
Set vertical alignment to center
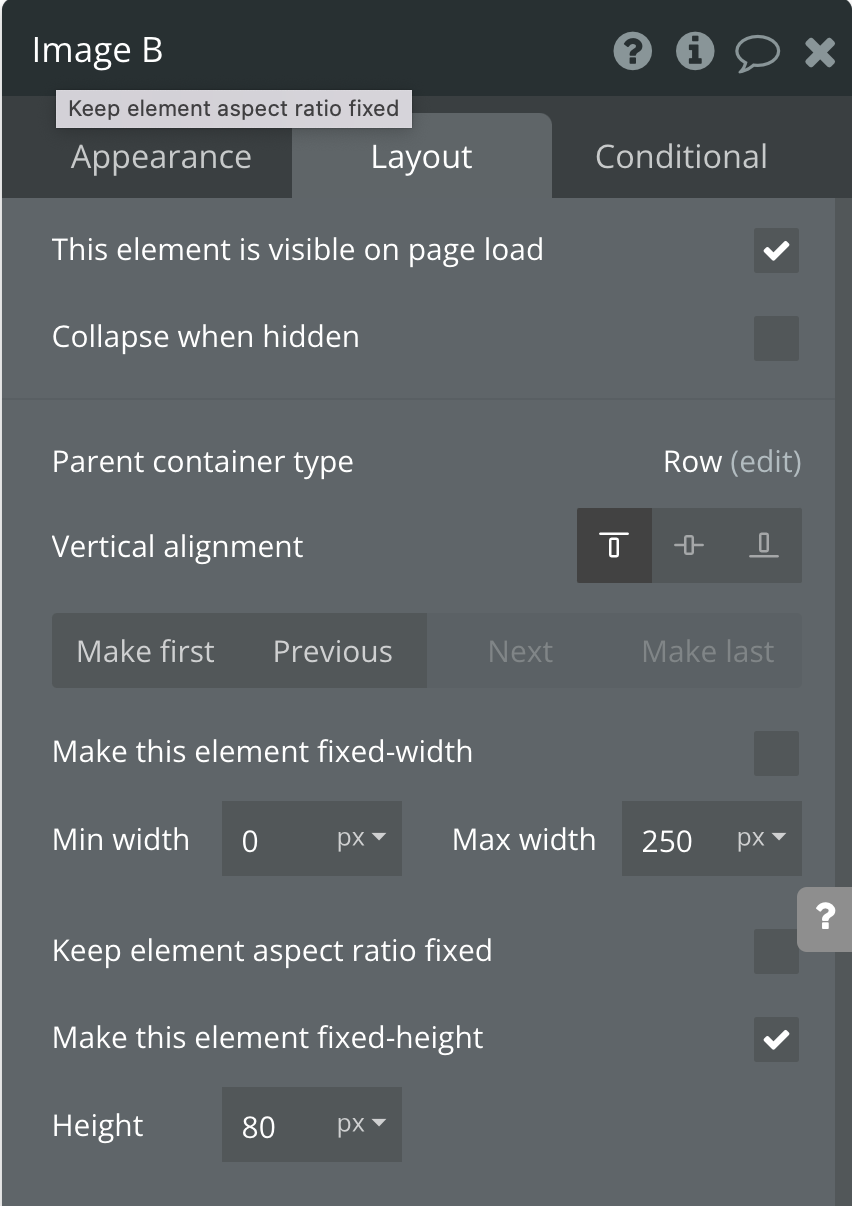coord(689,546)
